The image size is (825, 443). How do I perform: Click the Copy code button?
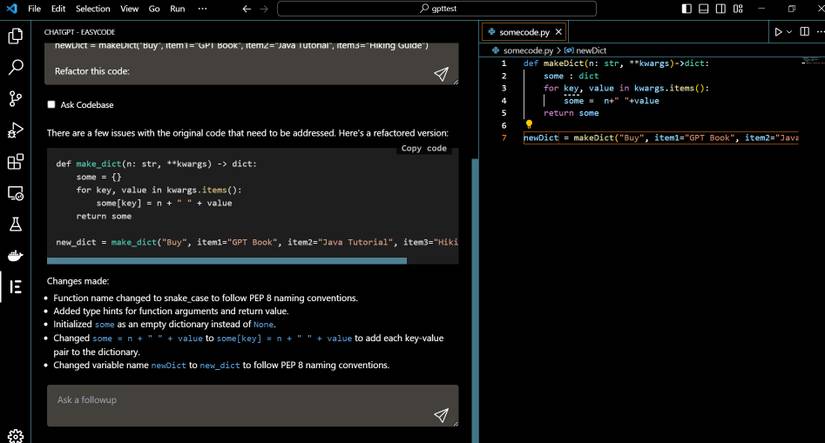[423, 148]
